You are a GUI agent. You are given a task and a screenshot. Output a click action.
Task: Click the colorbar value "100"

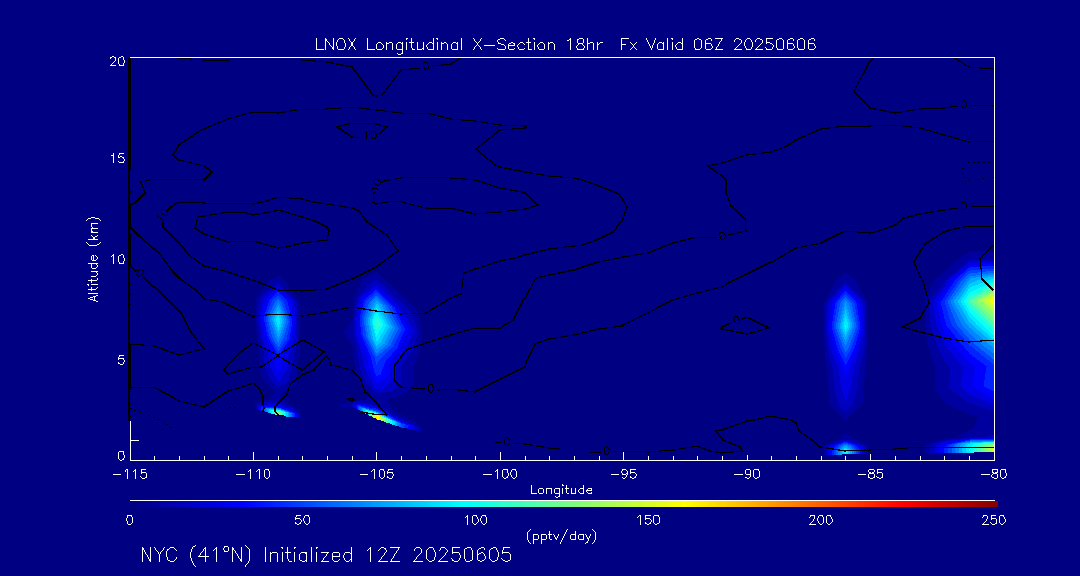click(x=475, y=520)
